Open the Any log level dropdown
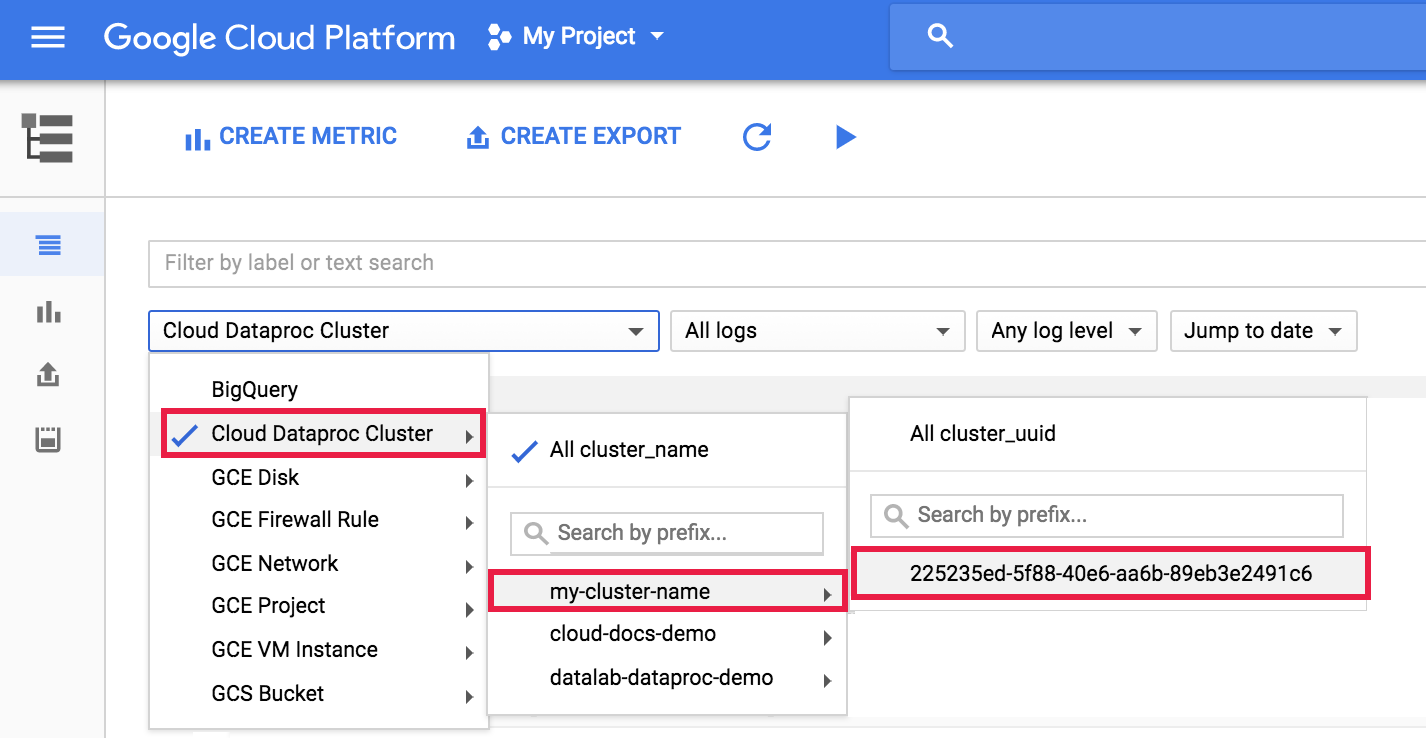Screen dimensions: 1426x738 click(1066, 331)
